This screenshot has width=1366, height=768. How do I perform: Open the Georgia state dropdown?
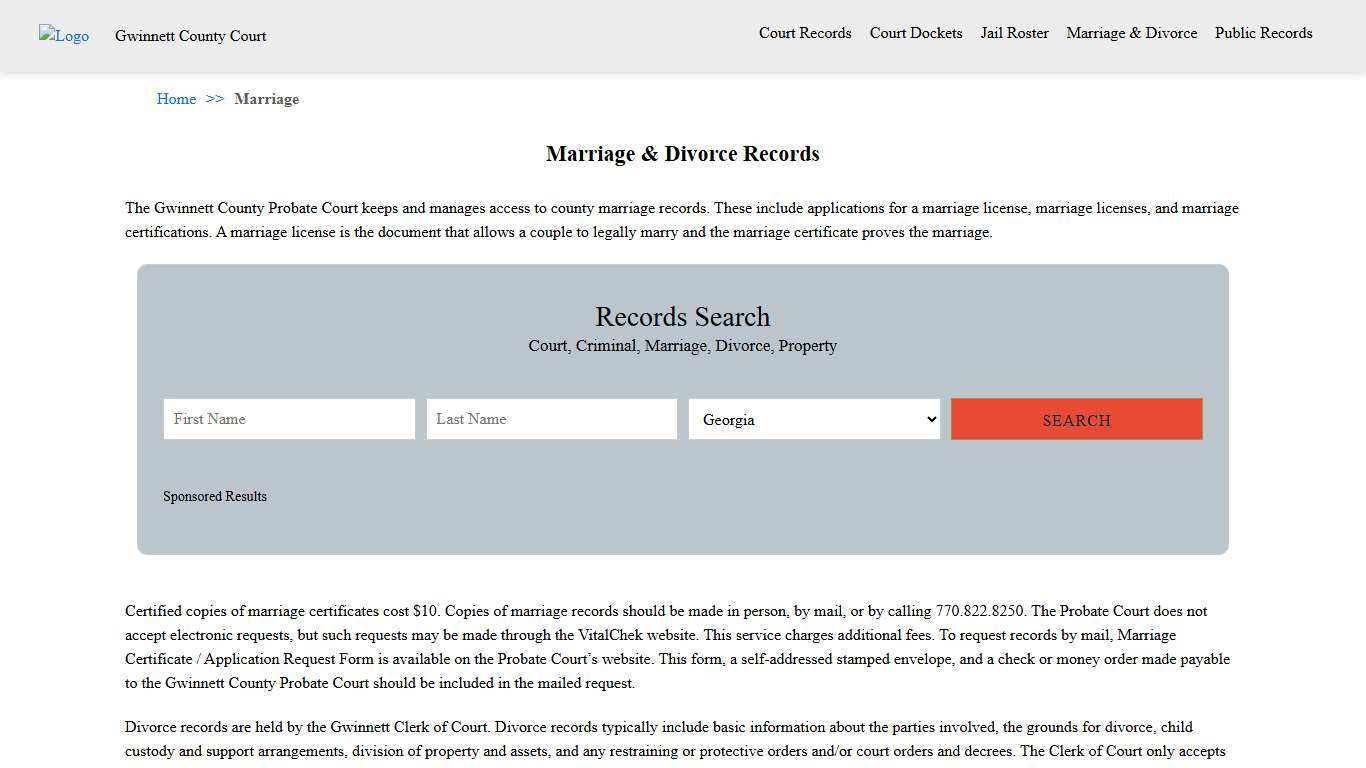pyautogui.click(x=814, y=419)
